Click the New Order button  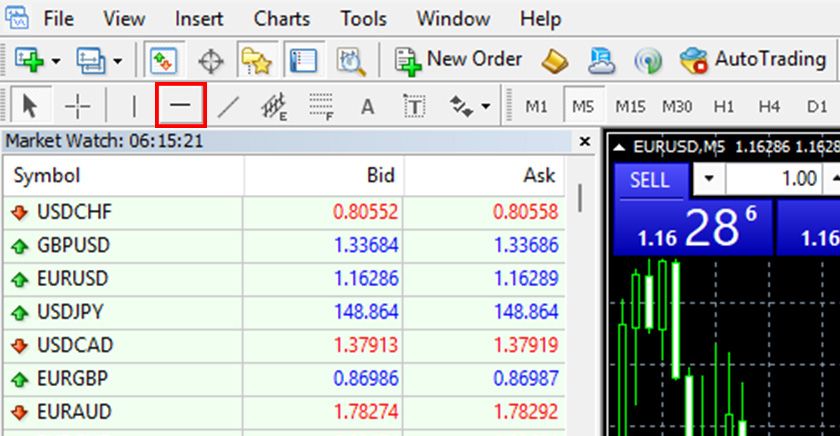pos(459,60)
